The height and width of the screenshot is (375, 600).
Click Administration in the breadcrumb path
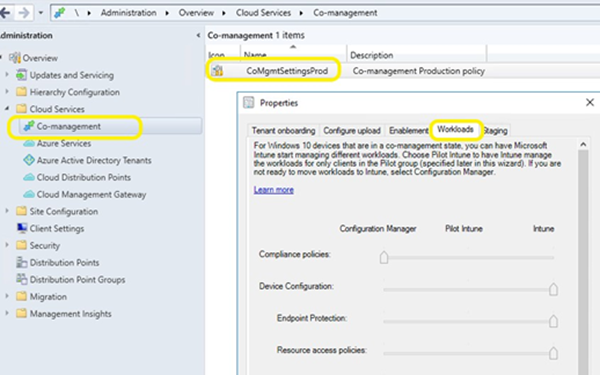(129, 13)
